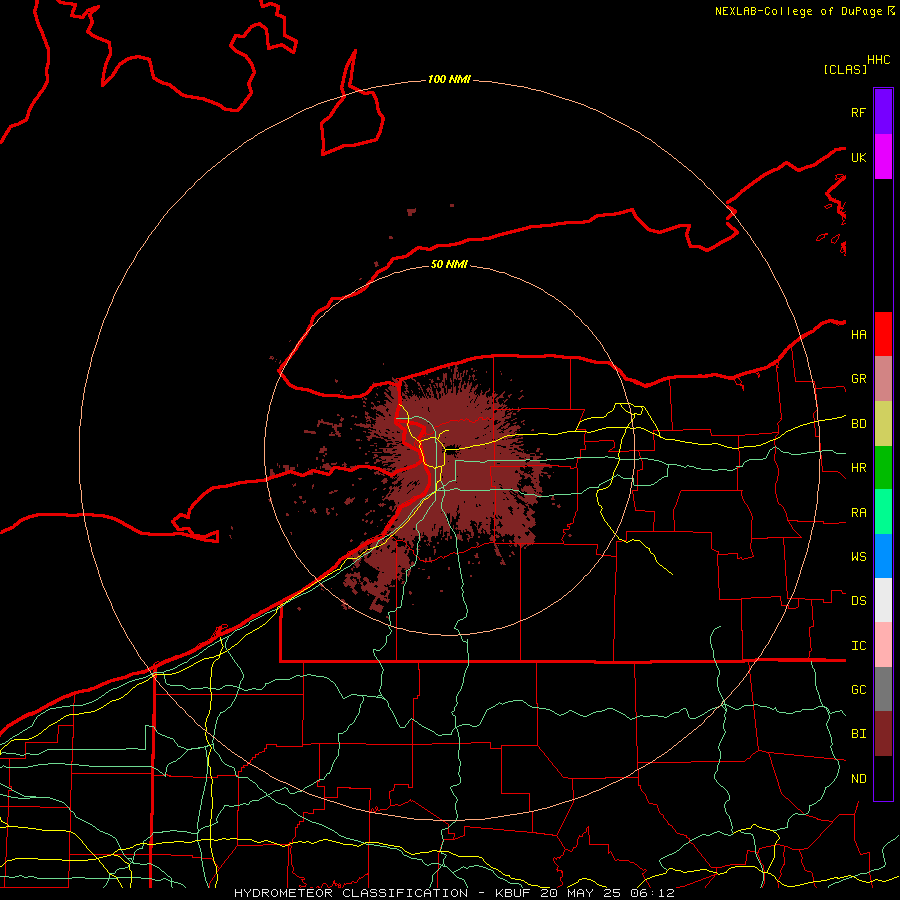The image size is (900, 900).
Task: Click the "HA" legend label
Action: pos(858,335)
